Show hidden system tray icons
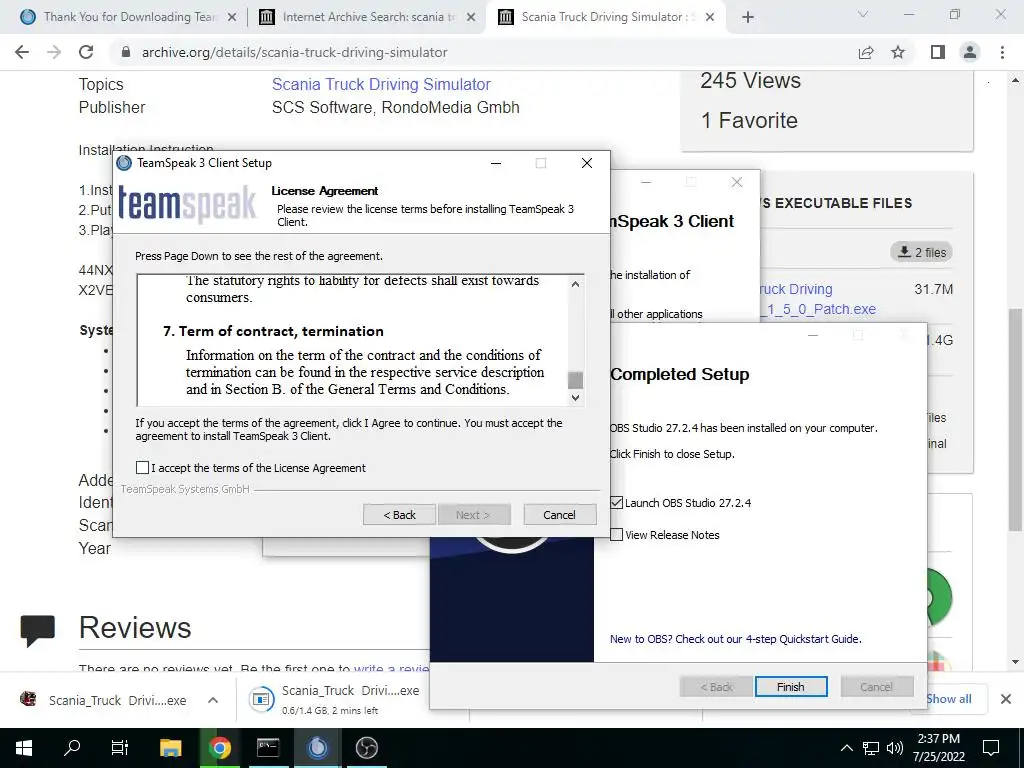This screenshot has height=768, width=1024. [846, 748]
